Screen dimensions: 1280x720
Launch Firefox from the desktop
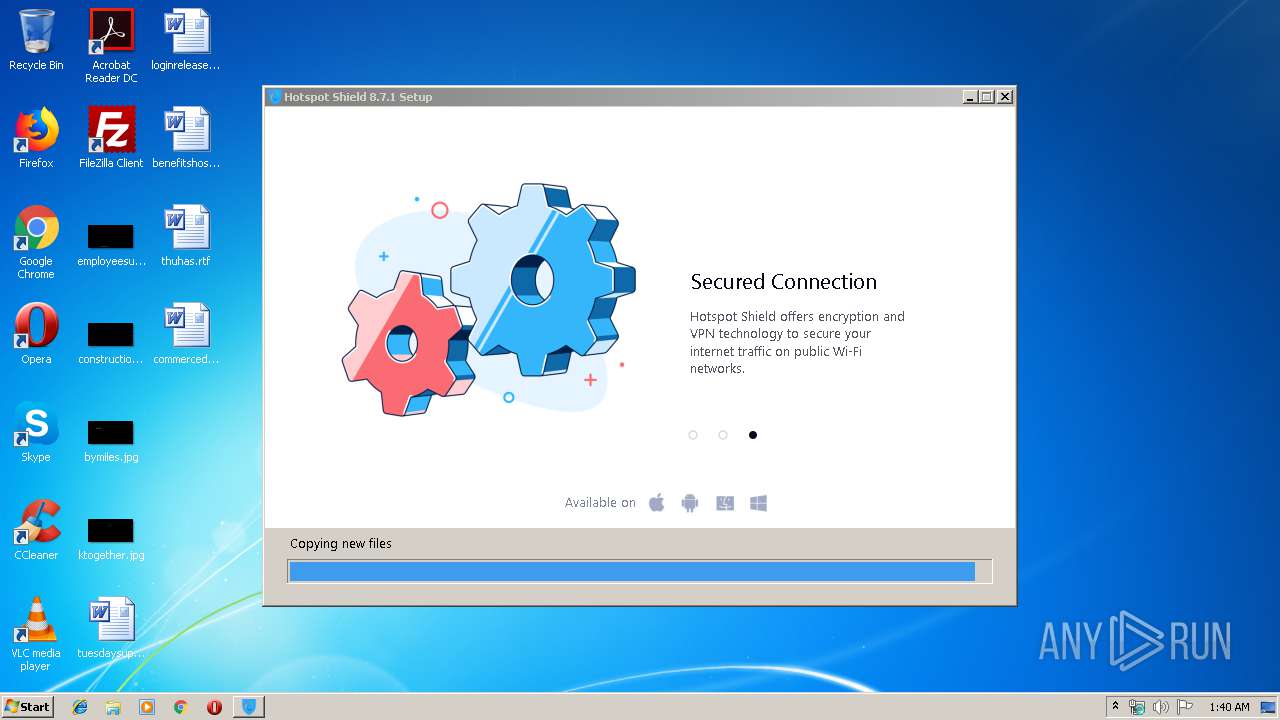[x=36, y=138]
